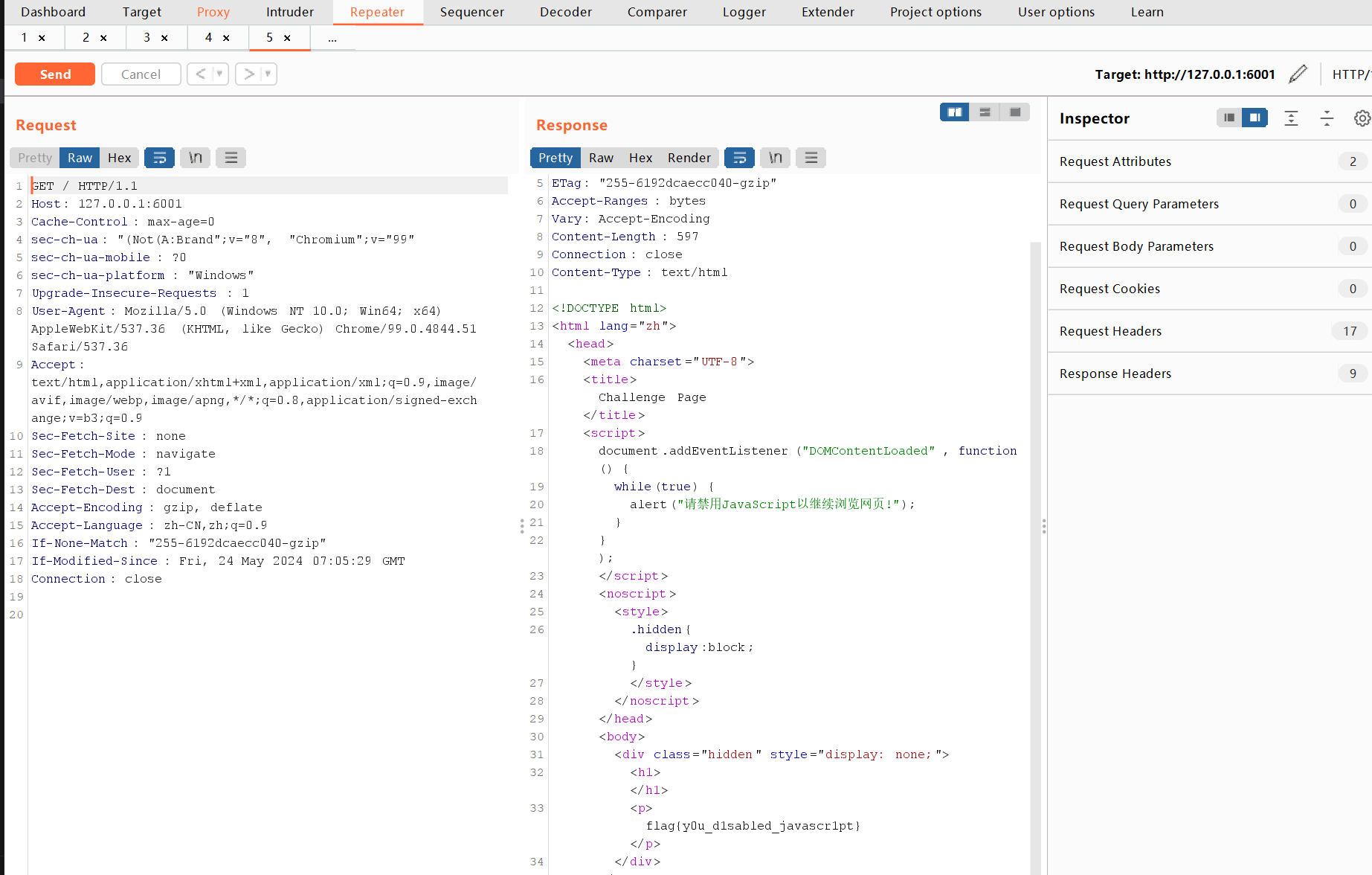Switch to side-by-side layout view
The height and width of the screenshot is (875, 1372).
955,112
